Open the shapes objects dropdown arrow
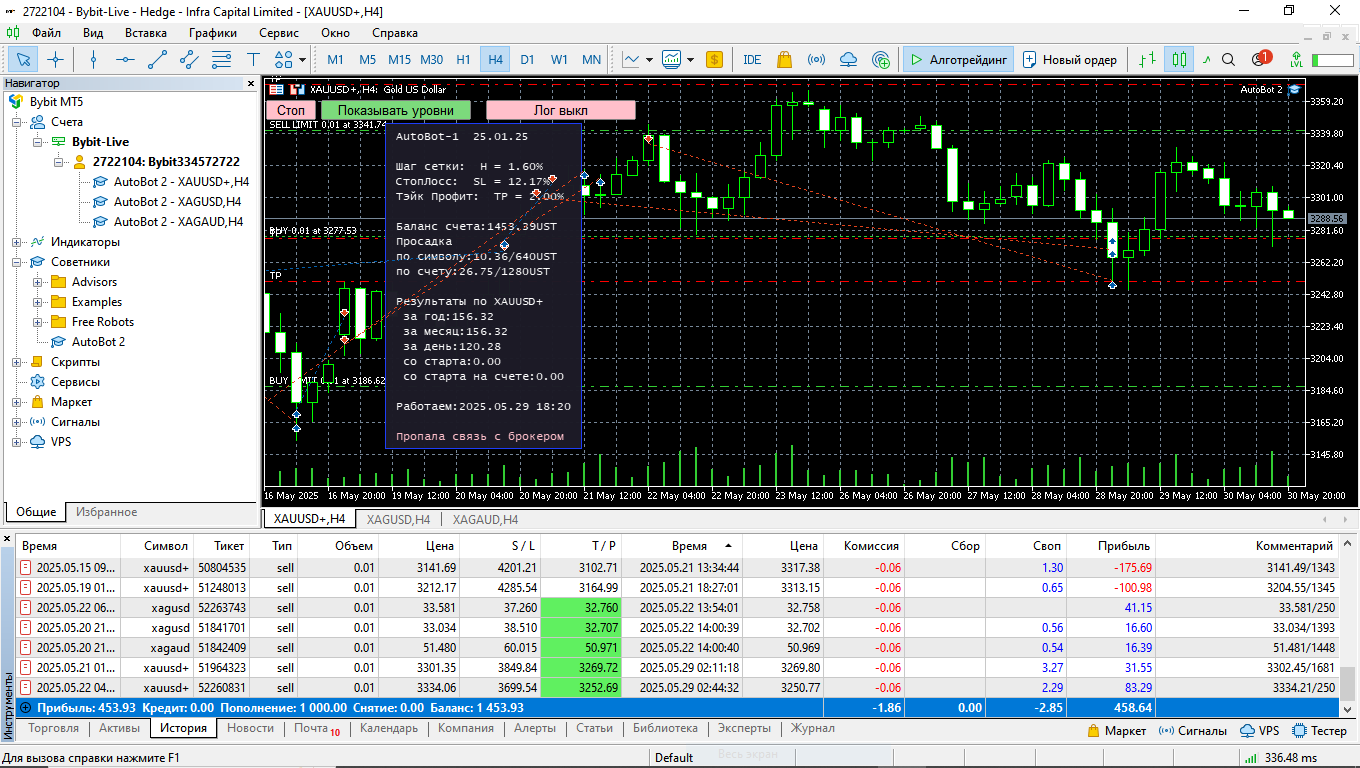 (x=303, y=59)
